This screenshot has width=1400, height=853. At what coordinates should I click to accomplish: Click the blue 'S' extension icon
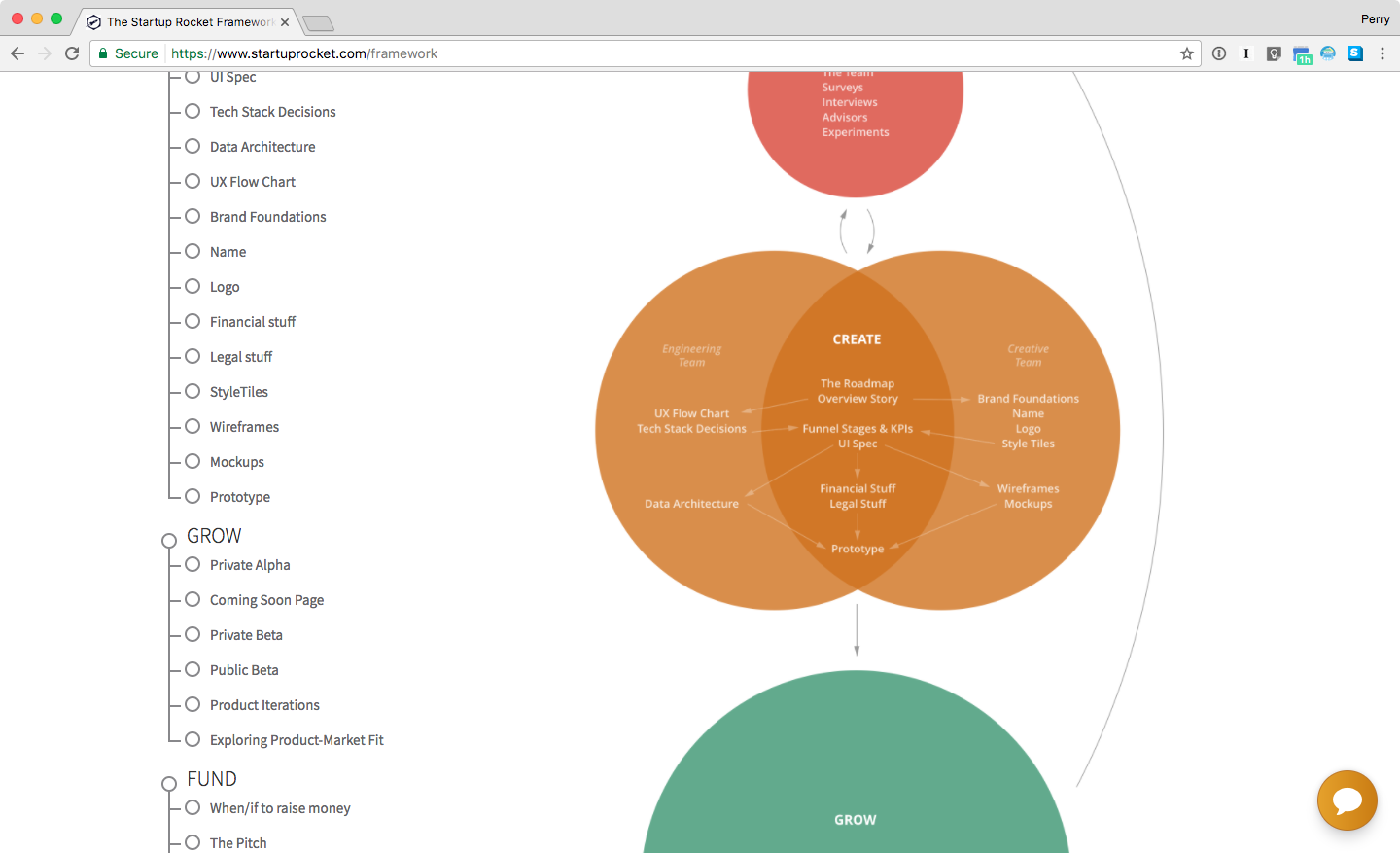[1355, 53]
